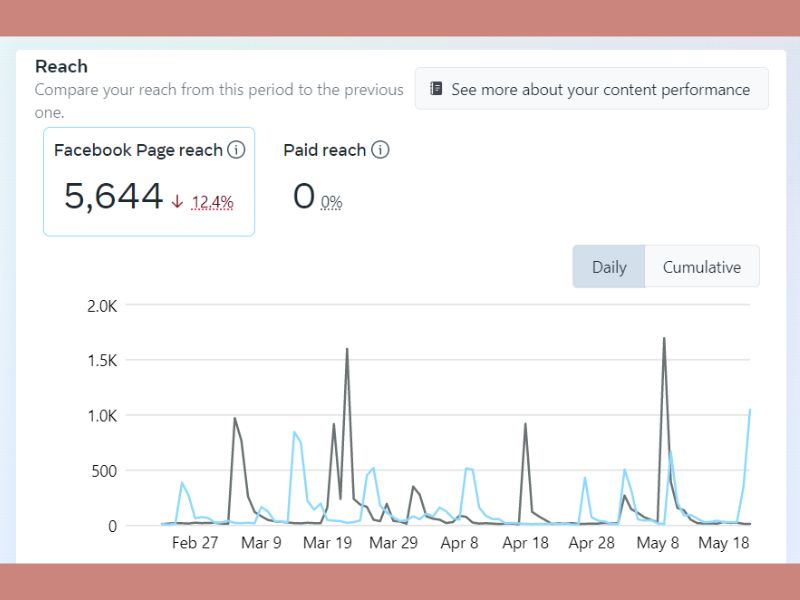Click the 0% paid reach change

pyautogui.click(x=332, y=203)
